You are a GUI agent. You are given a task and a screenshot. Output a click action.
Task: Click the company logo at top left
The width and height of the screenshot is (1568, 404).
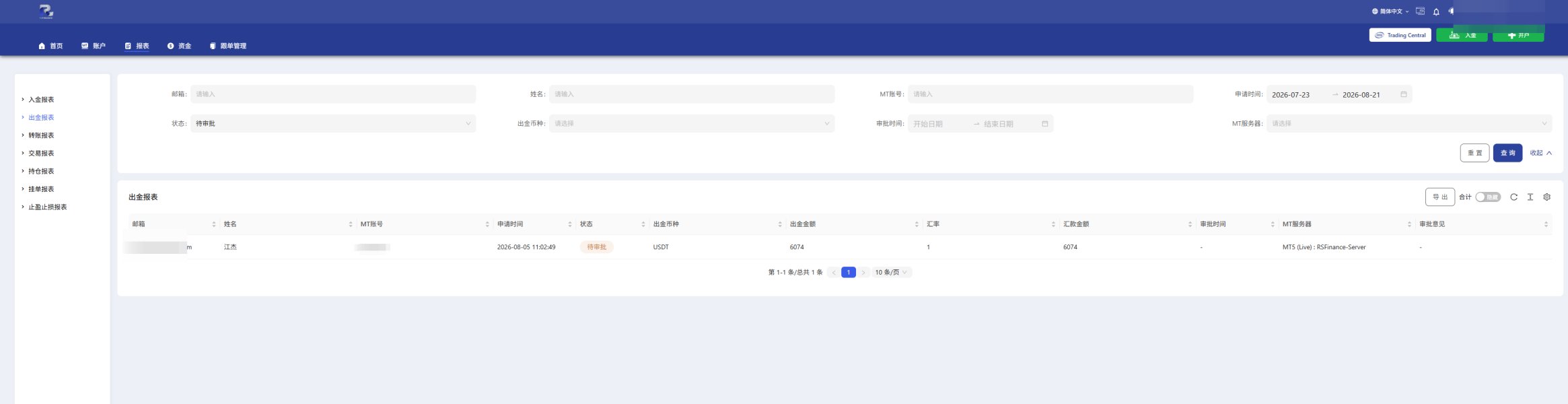pyautogui.click(x=46, y=11)
